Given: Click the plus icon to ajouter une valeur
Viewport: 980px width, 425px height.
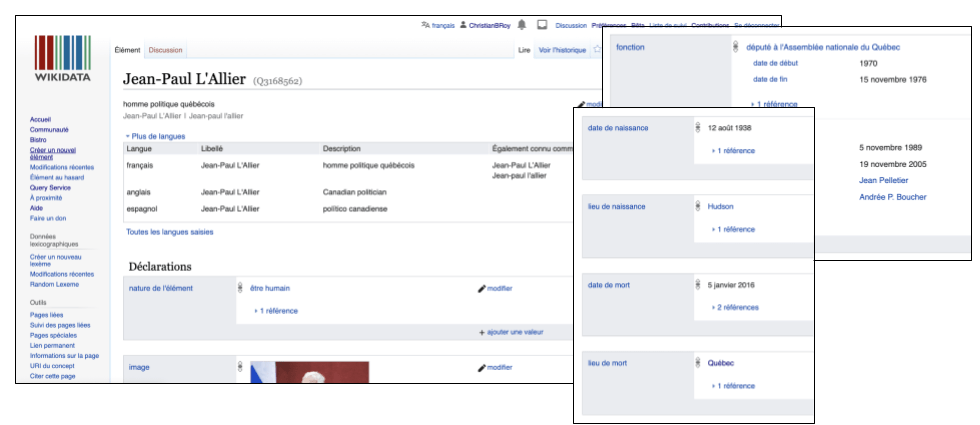Looking at the screenshot, I should (482, 332).
